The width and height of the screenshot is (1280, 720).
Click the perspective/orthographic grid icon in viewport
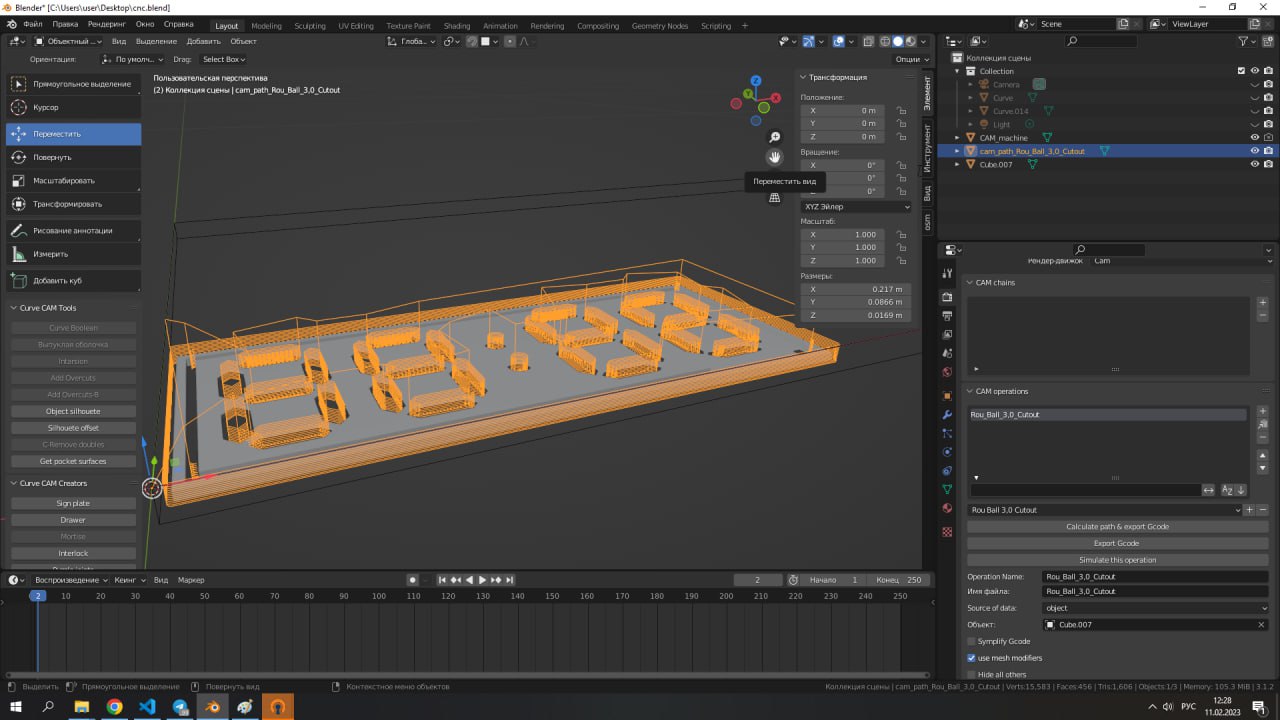[774, 198]
